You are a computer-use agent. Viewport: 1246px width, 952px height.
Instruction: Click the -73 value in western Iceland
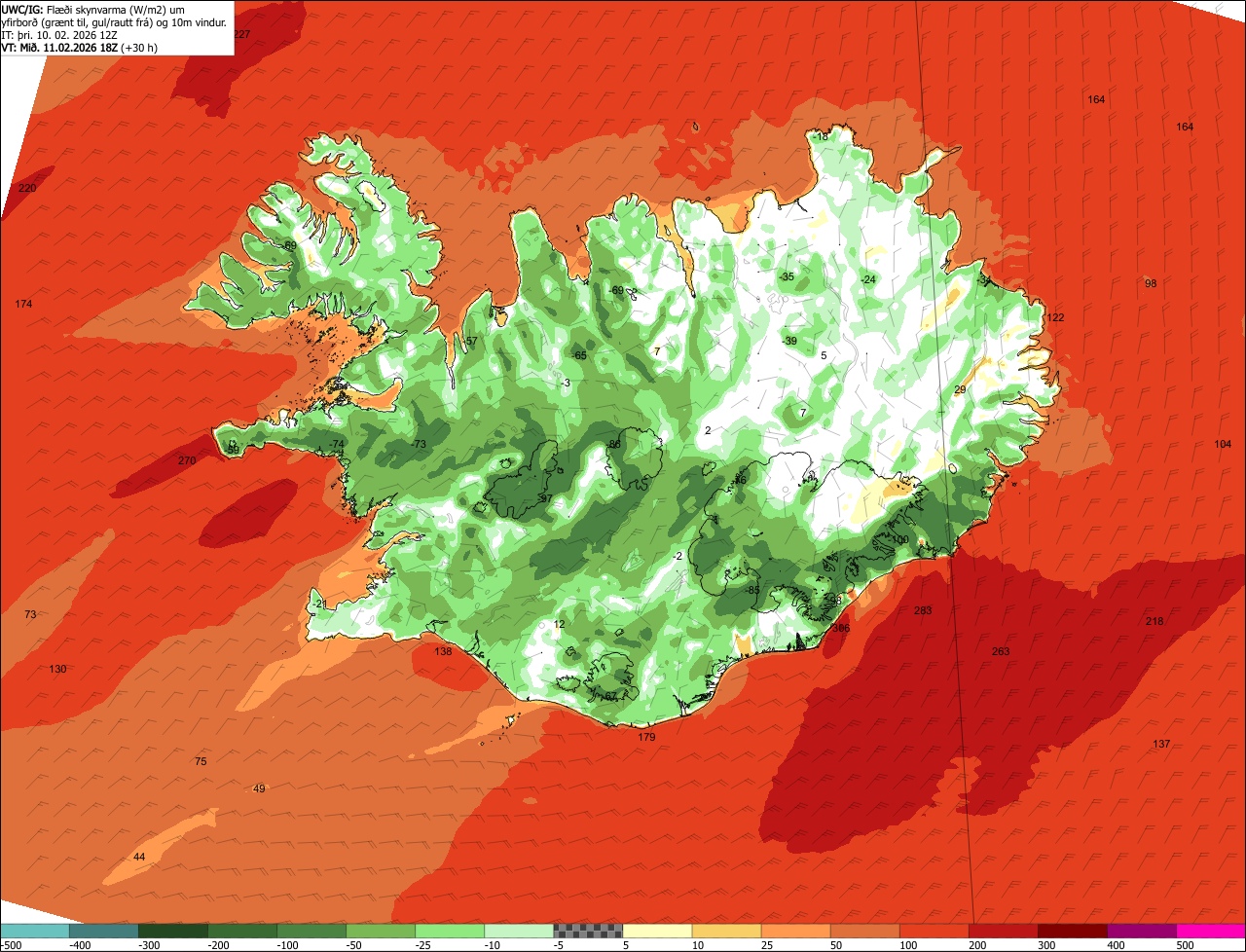click(x=419, y=444)
